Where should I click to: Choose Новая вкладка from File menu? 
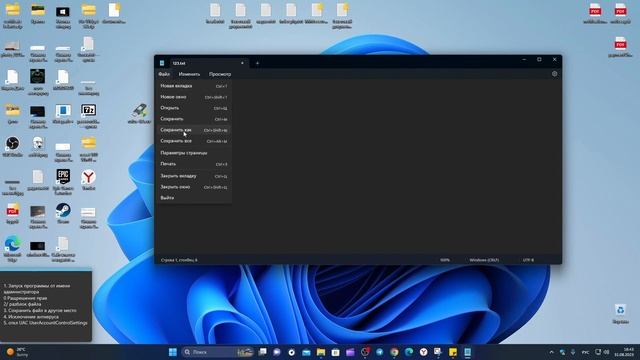click(194, 86)
